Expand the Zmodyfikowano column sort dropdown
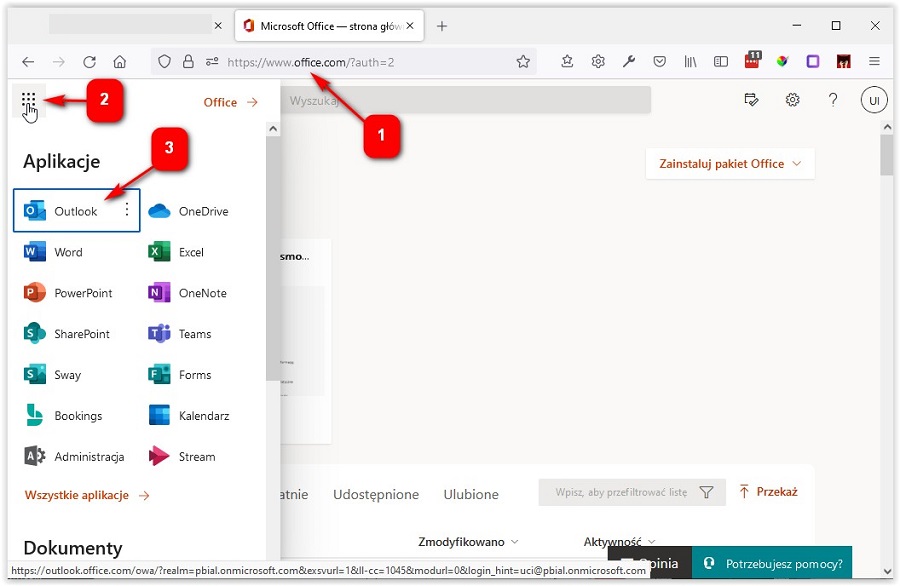Image resolution: width=900 pixels, height=586 pixels. [468, 542]
